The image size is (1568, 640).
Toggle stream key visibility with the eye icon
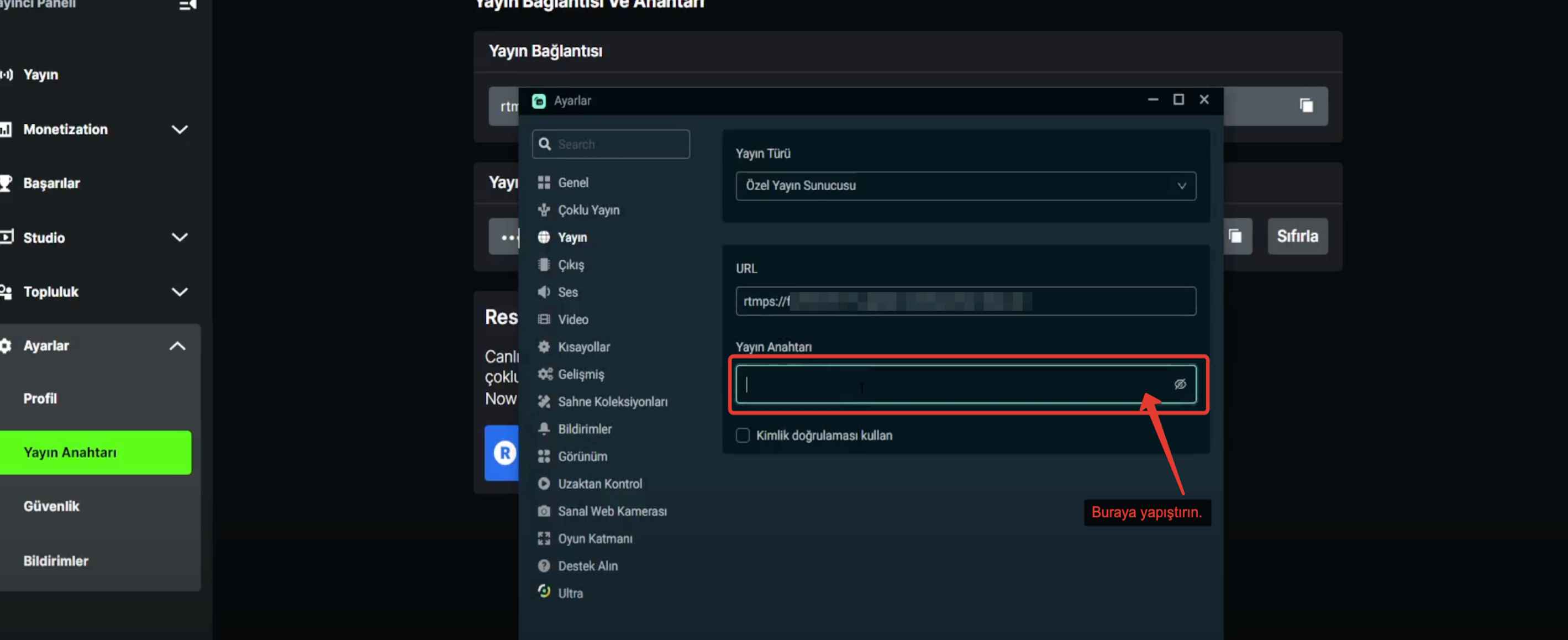pos(1180,384)
